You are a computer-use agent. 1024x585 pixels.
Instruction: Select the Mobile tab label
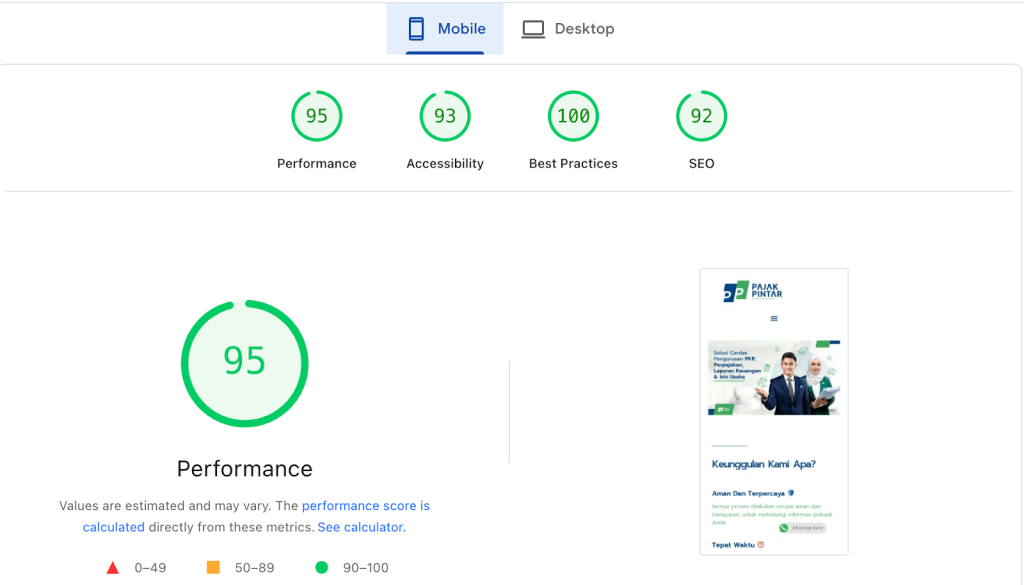pyautogui.click(x=461, y=29)
